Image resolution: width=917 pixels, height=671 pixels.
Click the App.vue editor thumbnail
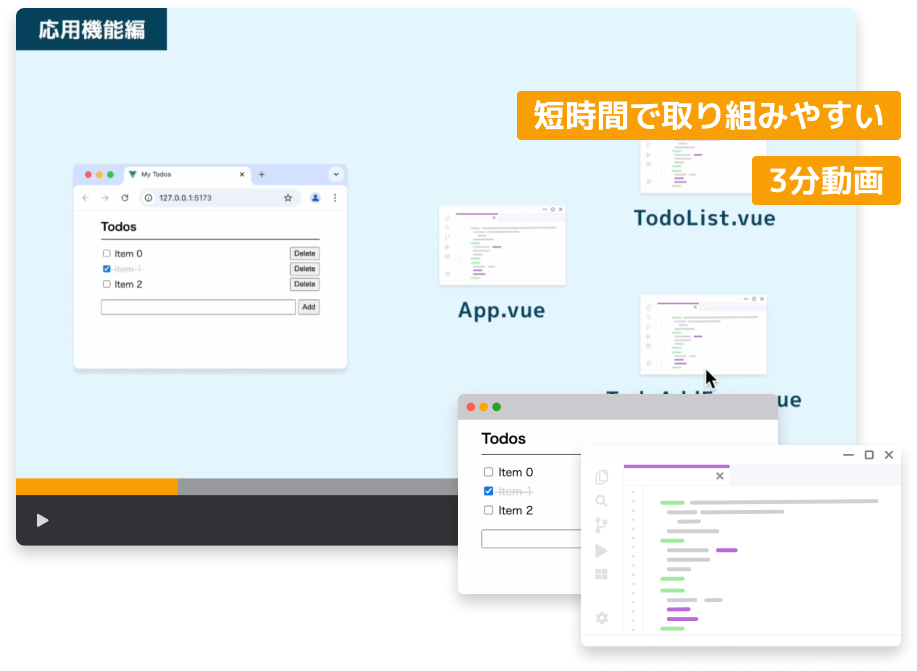pos(502,246)
